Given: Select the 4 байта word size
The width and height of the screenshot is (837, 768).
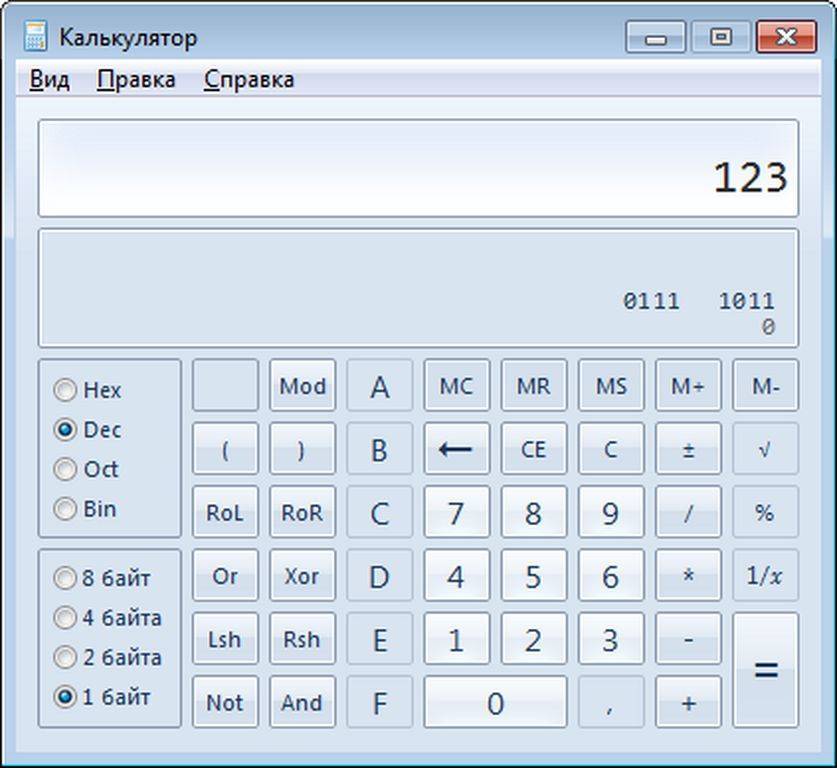Looking at the screenshot, I should coord(66,618).
